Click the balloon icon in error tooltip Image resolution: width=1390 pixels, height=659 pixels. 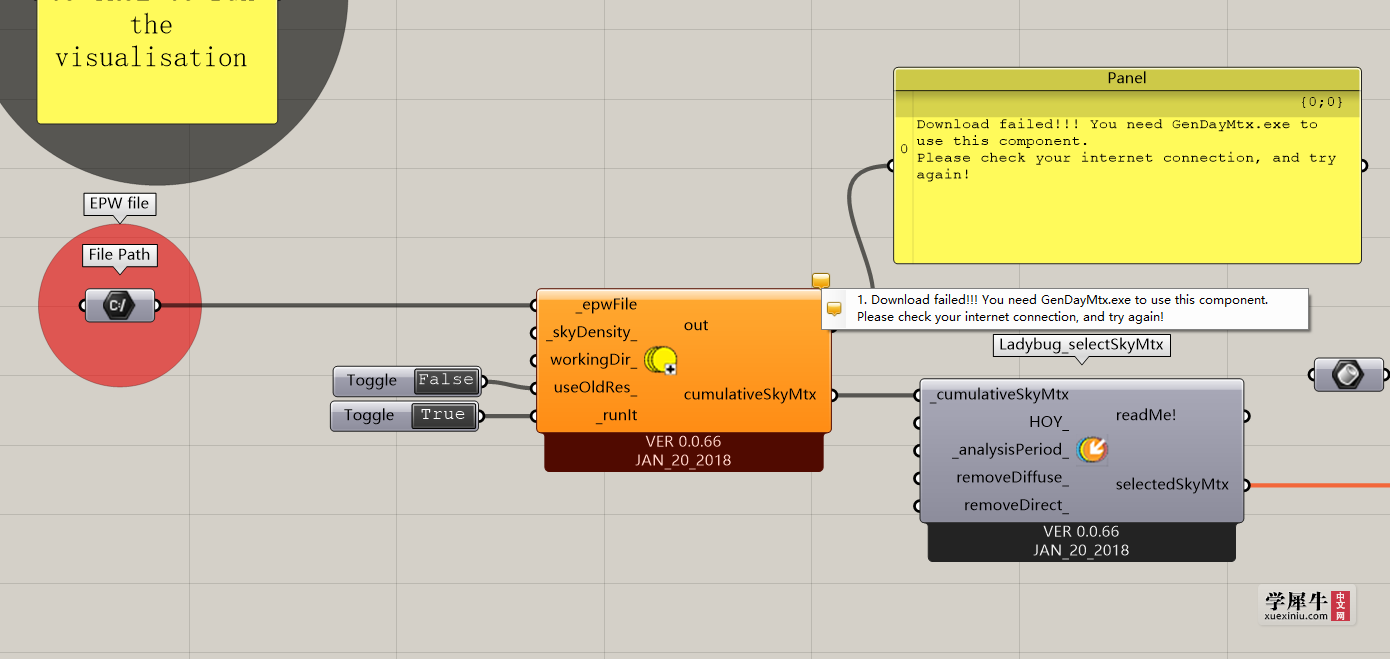(x=834, y=309)
